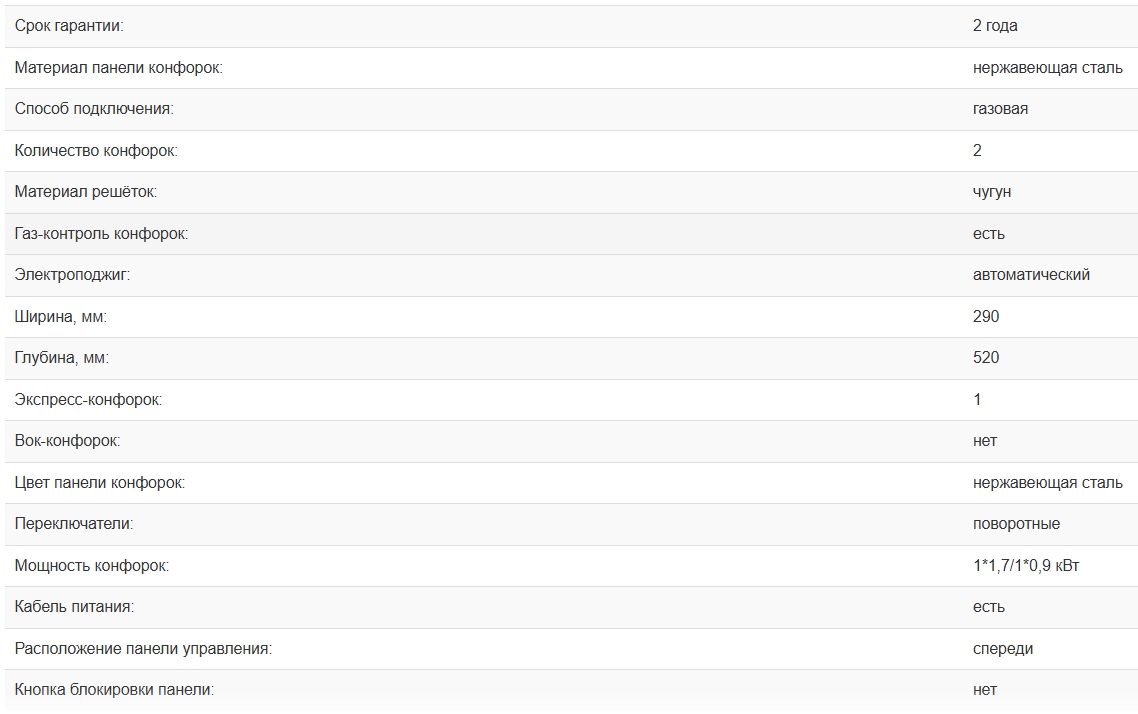Select the 'чугун' grate material value
The height and width of the screenshot is (714, 1138).
pyautogui.click(x=992, y=192)
